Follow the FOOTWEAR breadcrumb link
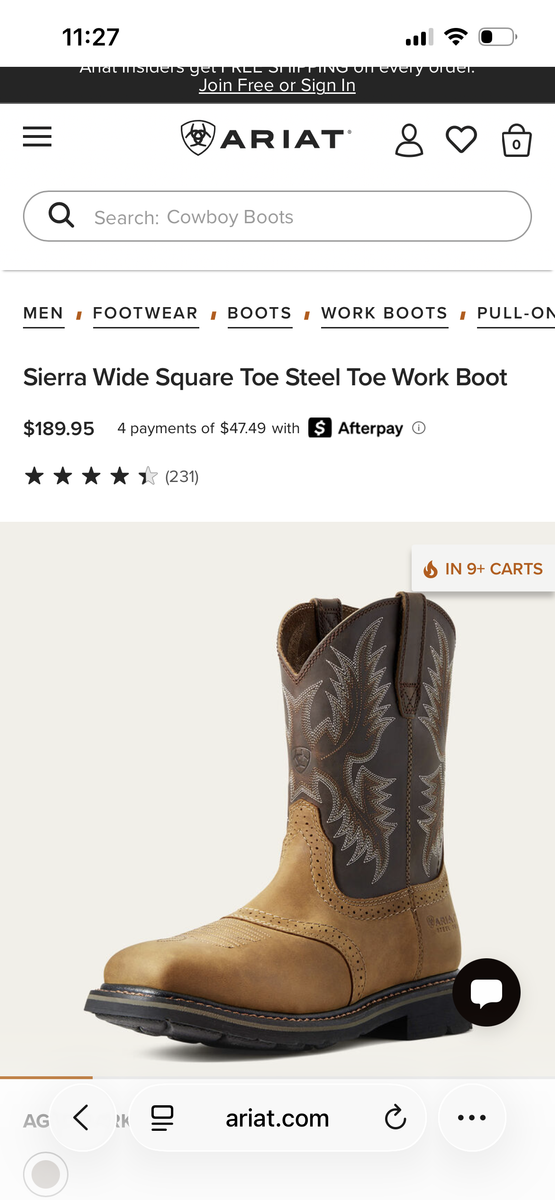Image resolution: width=555 pixels, height=1200 pixels. pos(145,313)
